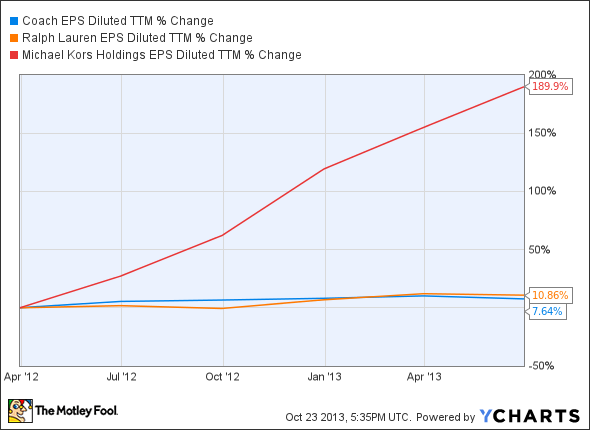Image resolution: width=590 pixels, height=430 pixels.
Task: Select Michael Kors Holdings EPS legend label
Action: 162,55
